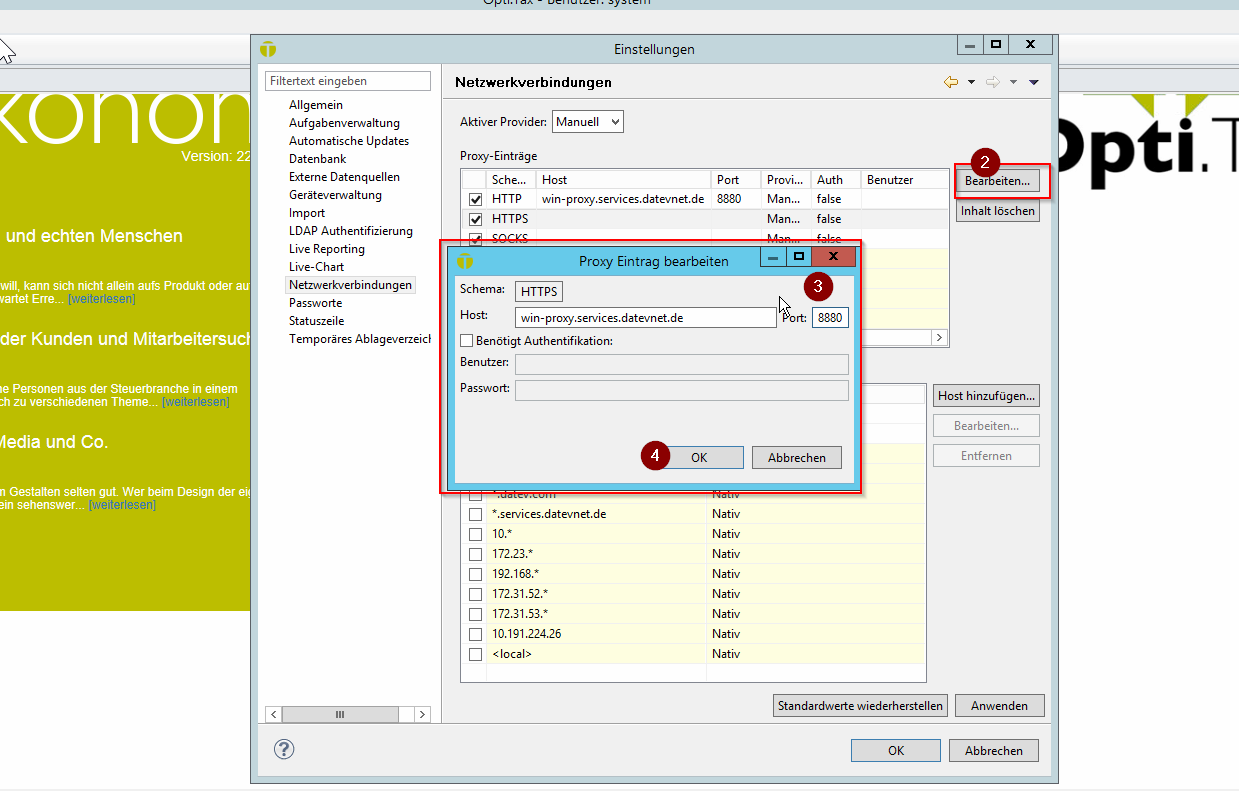Click the forward navigation arrow icon
The width and height of the screenshot is (1239, 791).
click(x=993, y=82)
